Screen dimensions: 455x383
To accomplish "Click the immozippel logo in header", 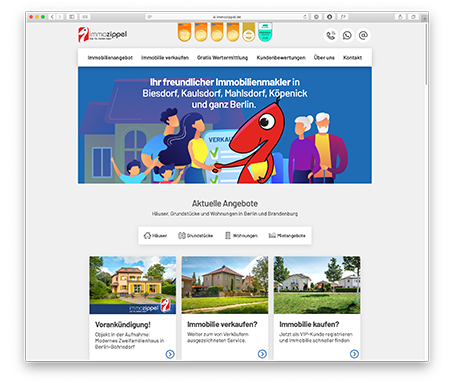I will click(102, 35).
